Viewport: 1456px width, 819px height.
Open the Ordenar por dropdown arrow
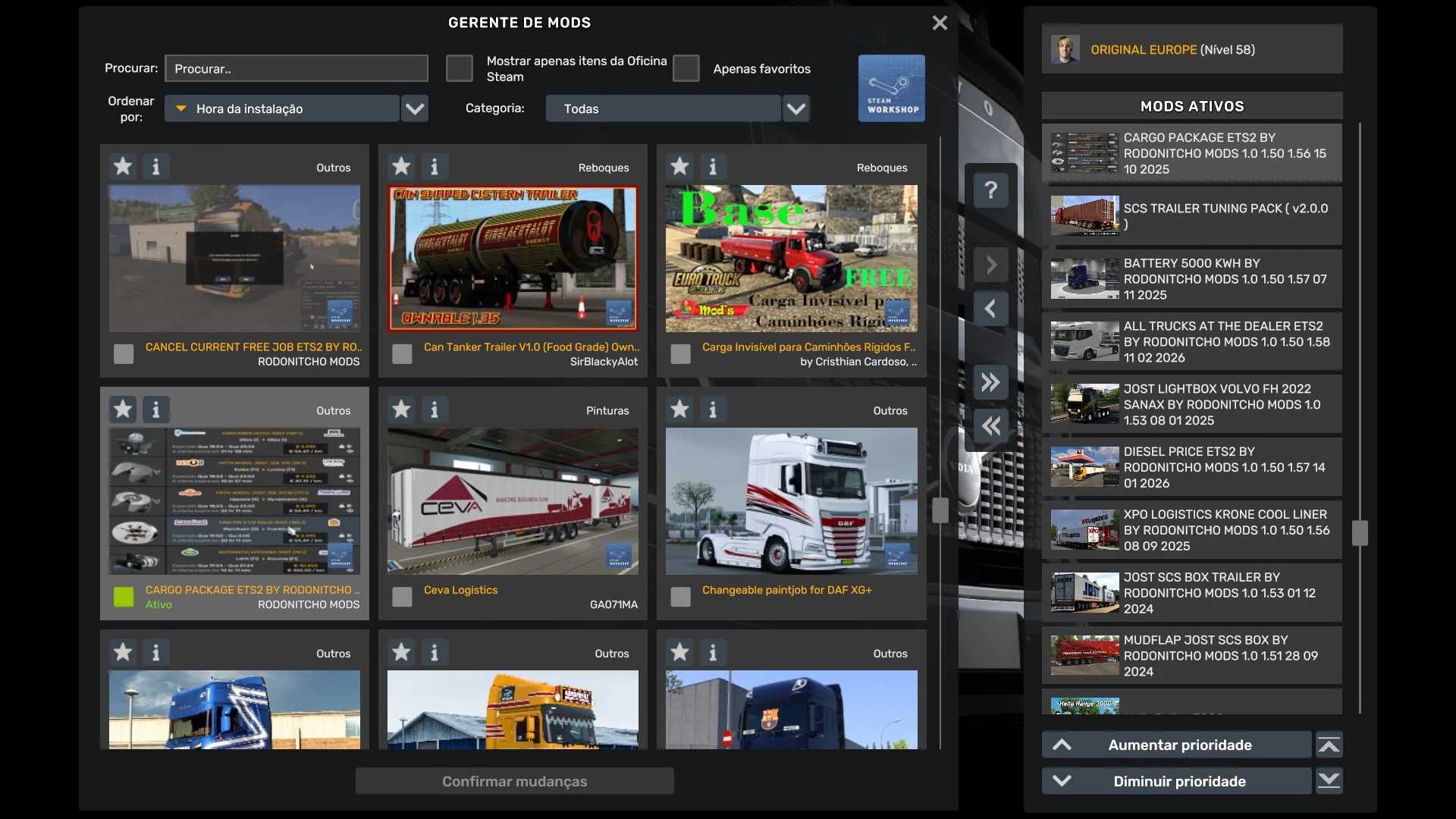point(415,108)
